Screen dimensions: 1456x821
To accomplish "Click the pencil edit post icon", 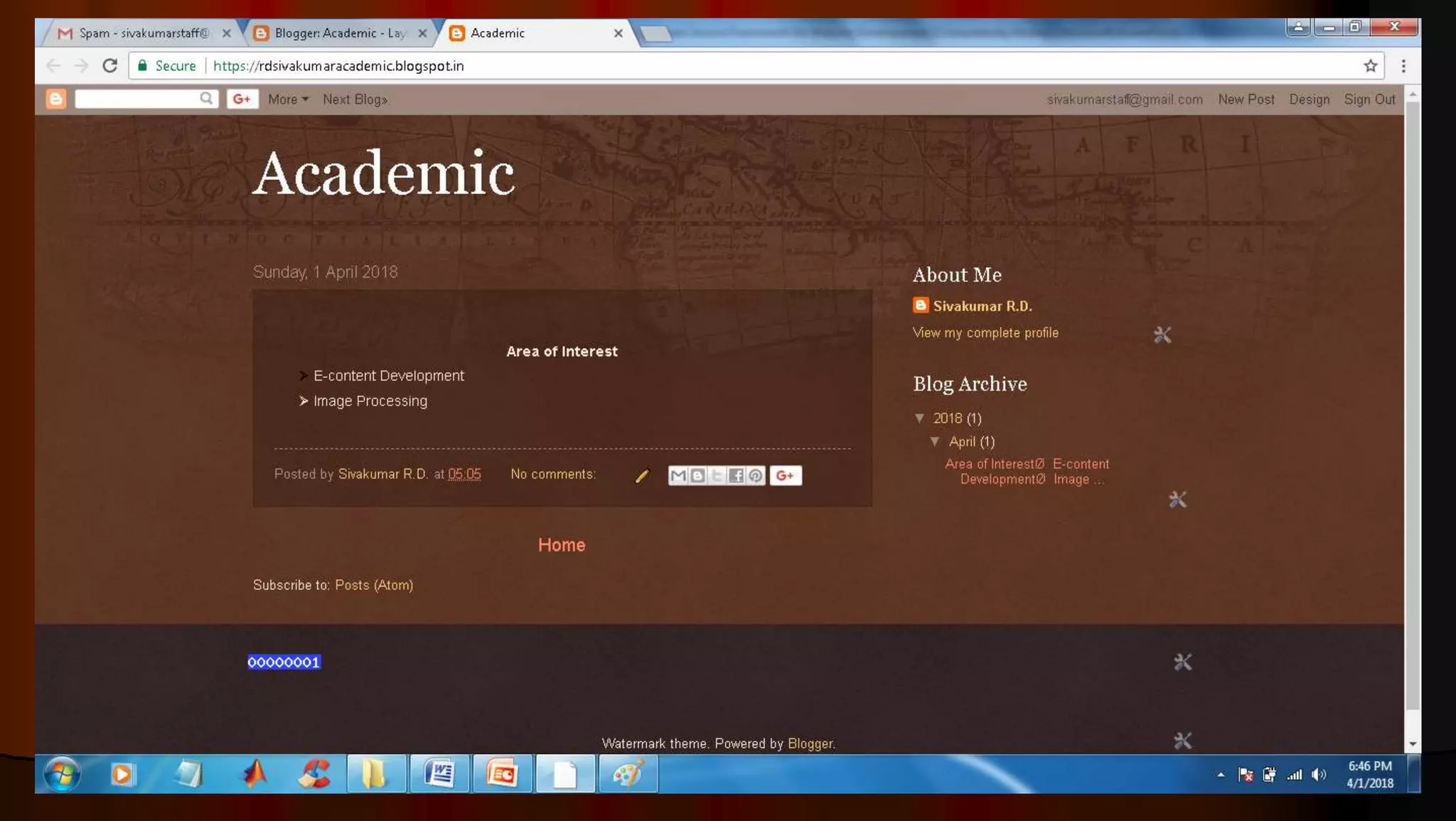I will 641,476.
